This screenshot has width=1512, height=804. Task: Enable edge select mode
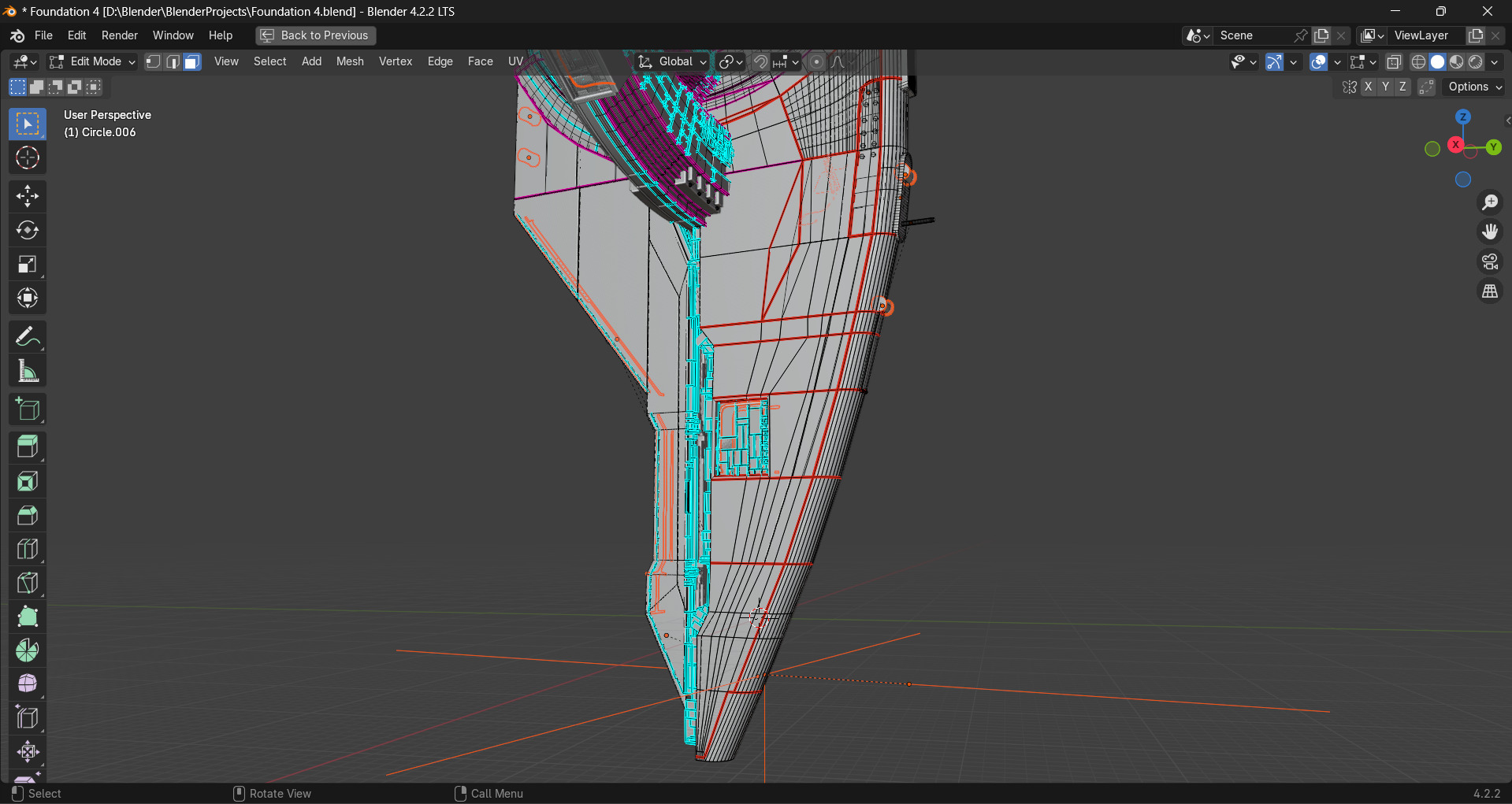point(173,62)
